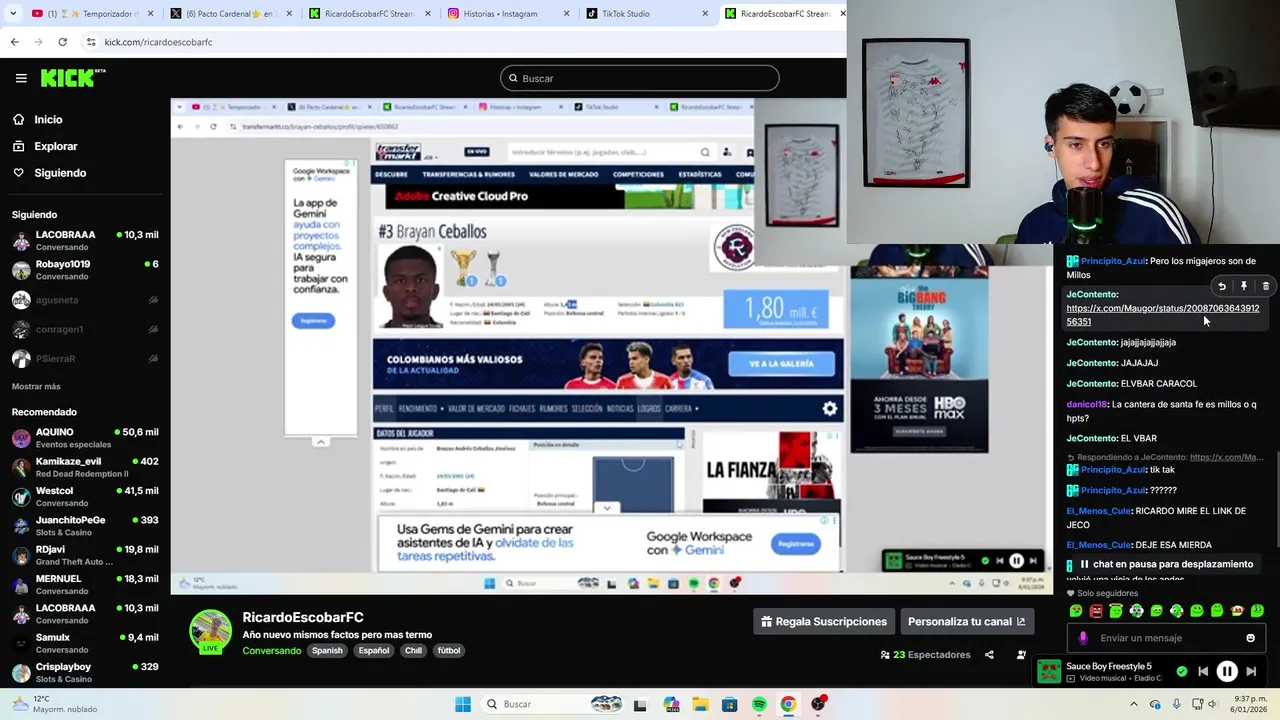Click the reply icon on chat message
Screen dimensions: 1280x720
point(1222,286)
